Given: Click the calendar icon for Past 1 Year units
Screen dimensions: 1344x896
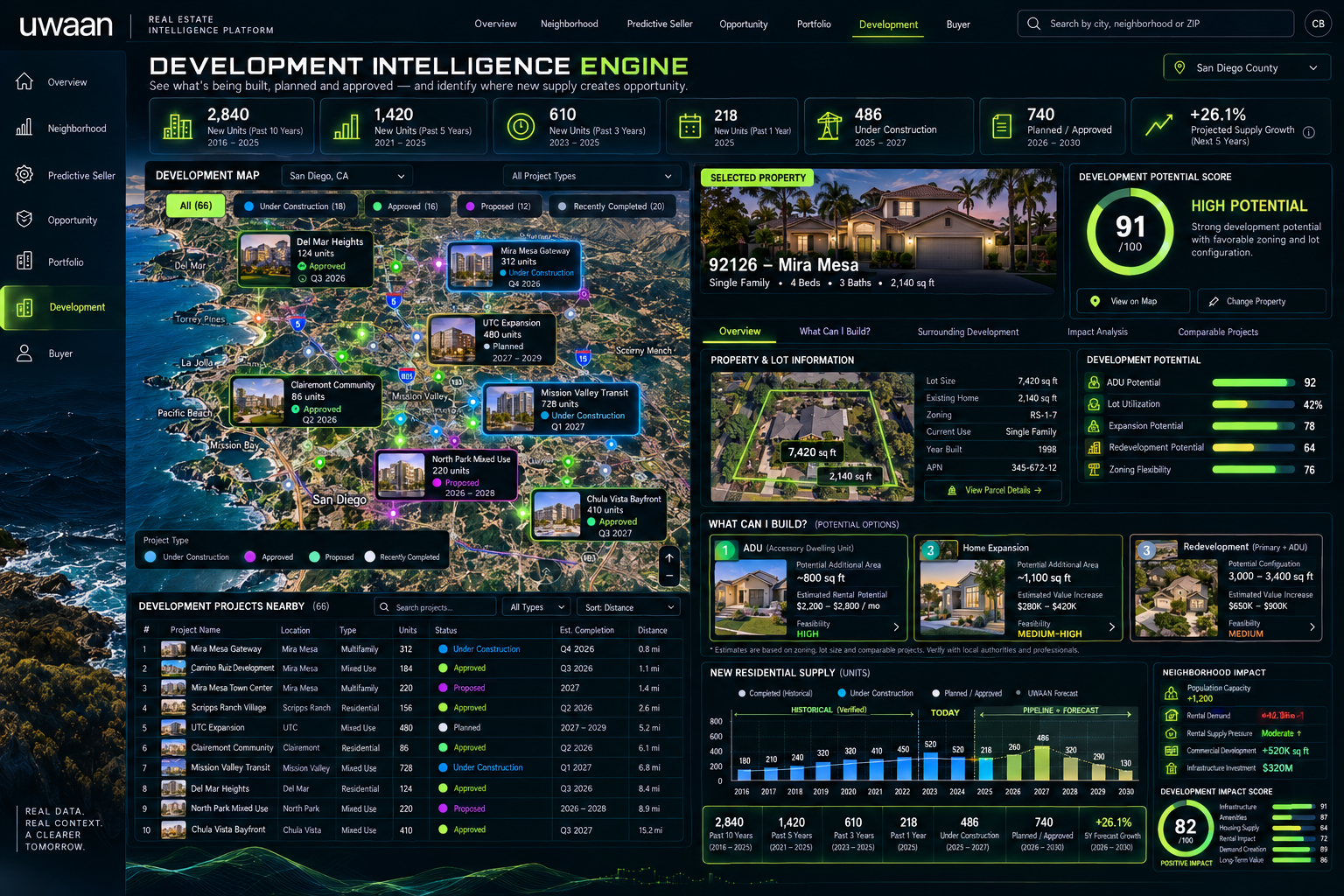Looking at the screenshot, I should pos(690,126).
